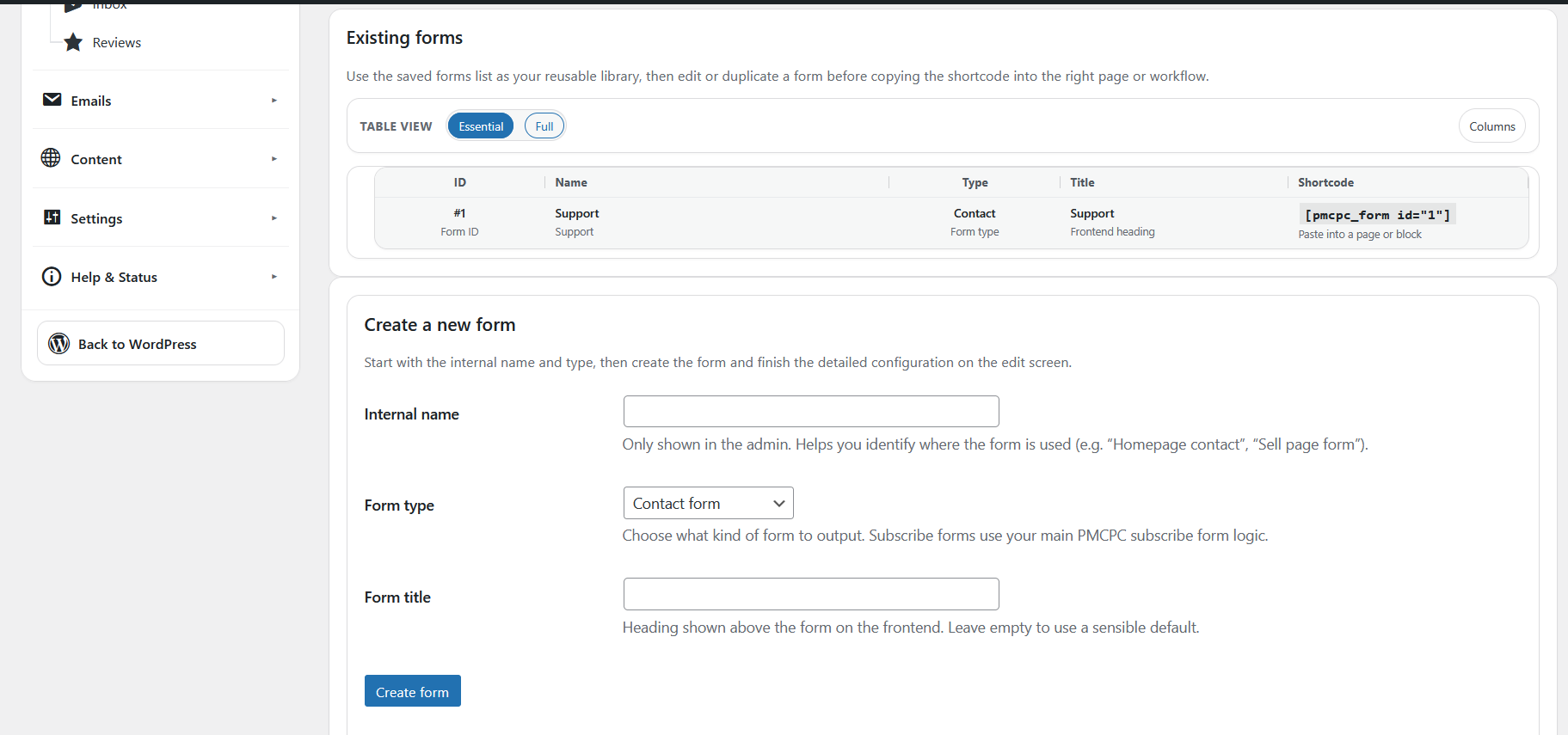1568x735 pixels.
Task: Go Back to WordPress
Action: click(161, 344)
